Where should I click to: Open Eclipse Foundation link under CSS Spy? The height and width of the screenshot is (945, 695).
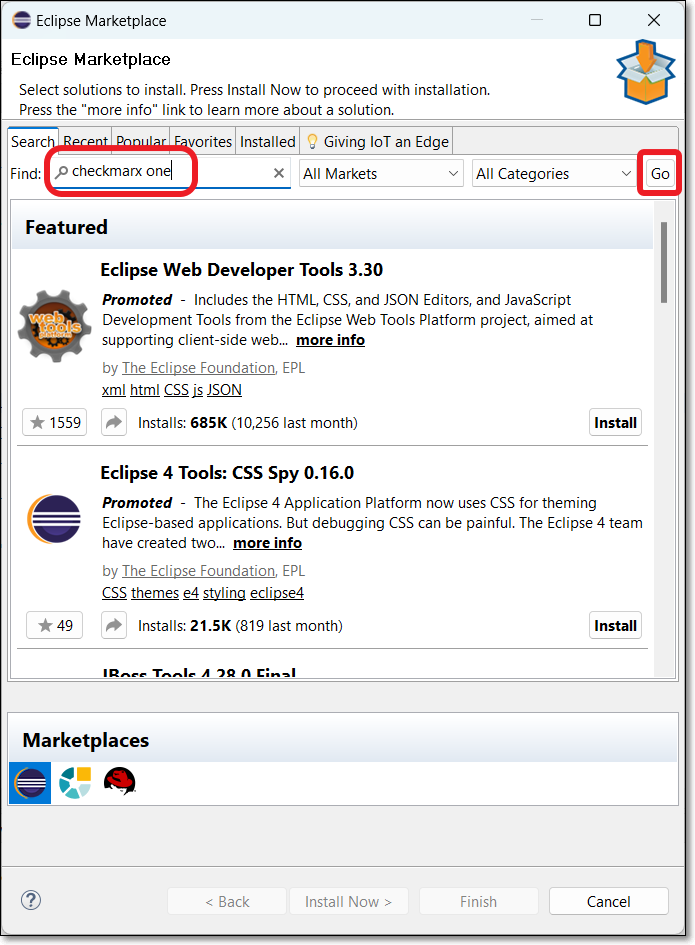(x=198, y=571)
